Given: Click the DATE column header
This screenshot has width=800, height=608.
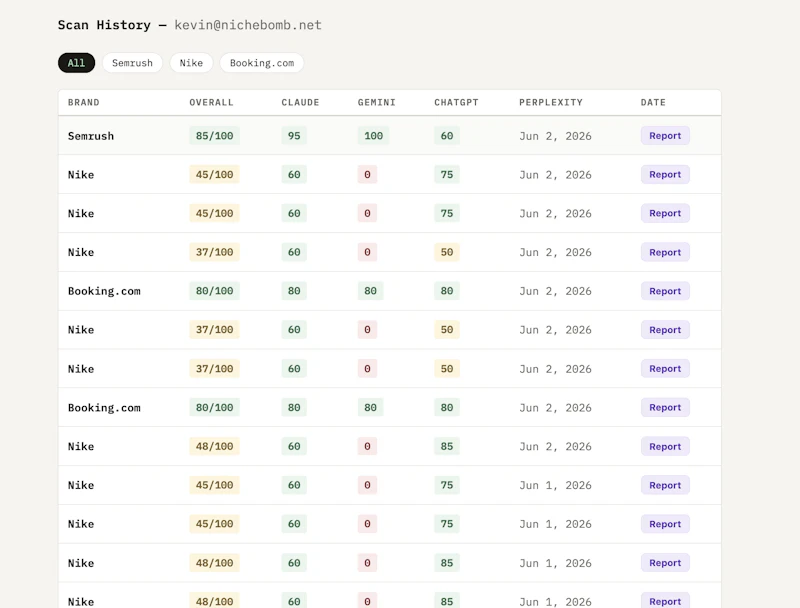Looking at the screenshot, I should coord(653,102).
